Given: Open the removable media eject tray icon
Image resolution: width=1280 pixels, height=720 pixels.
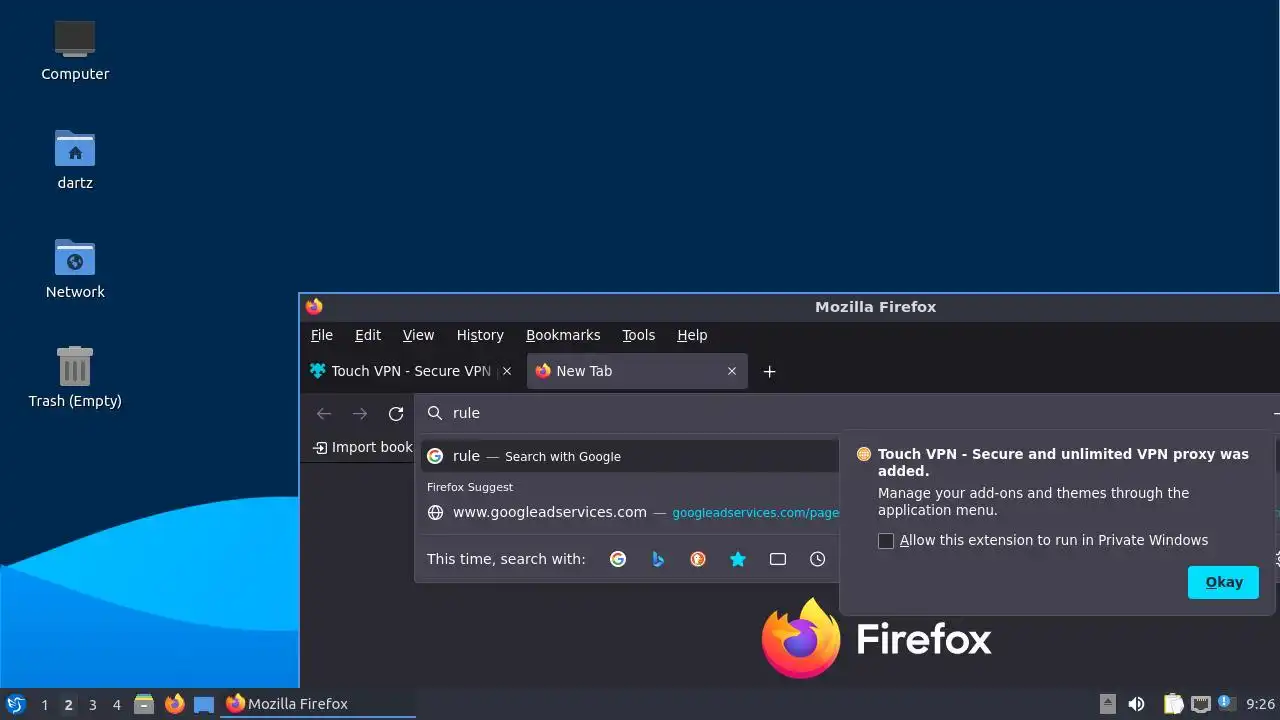Looking at the screenshot, I should coord(1108,704).
